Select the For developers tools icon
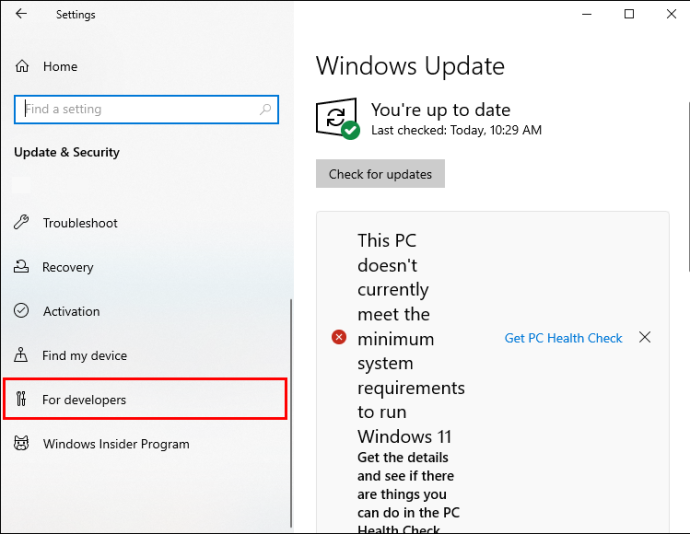The image size is (690, 534). point(21,399)
